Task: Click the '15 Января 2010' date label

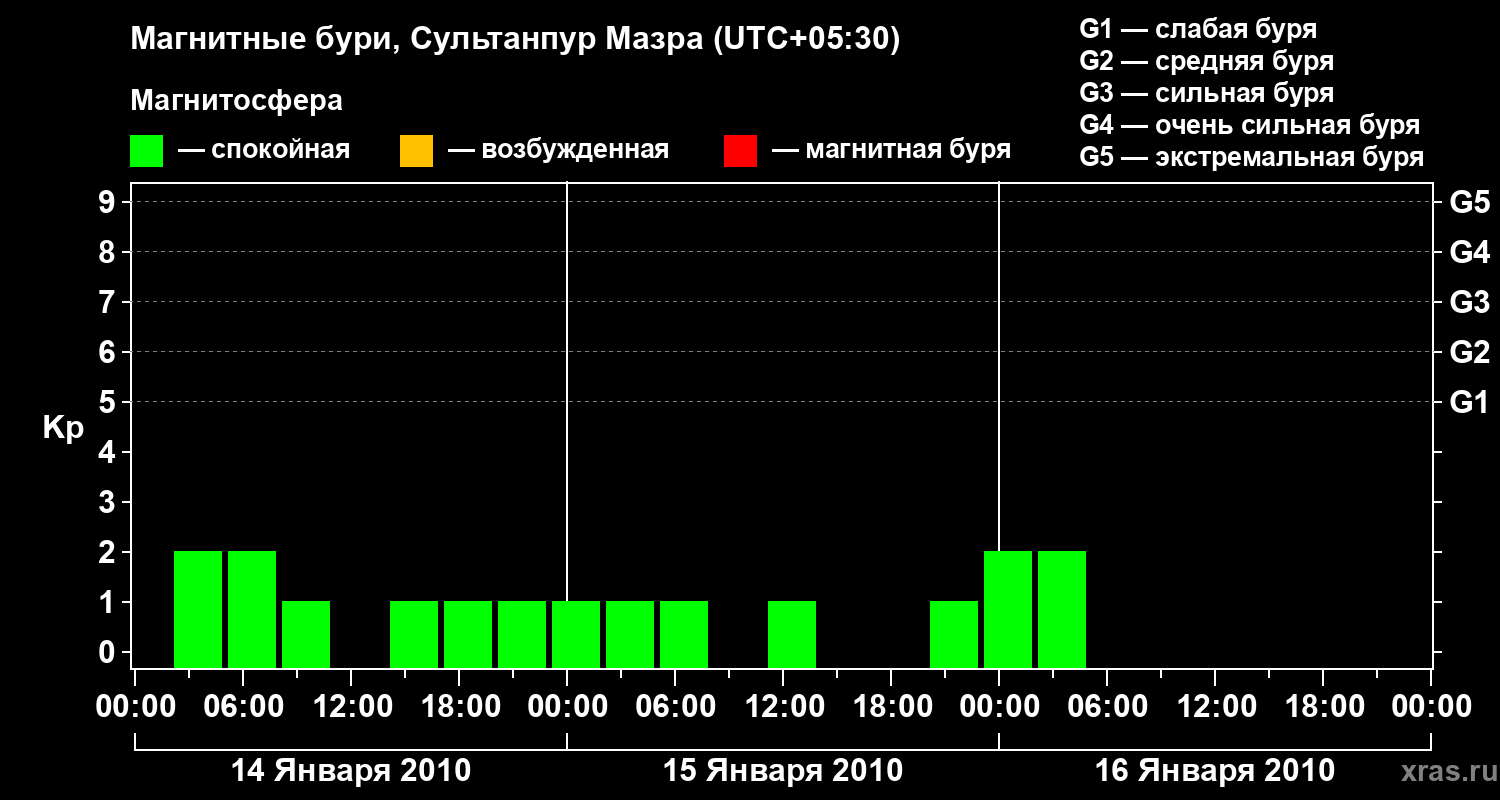Action: (783, 770)
